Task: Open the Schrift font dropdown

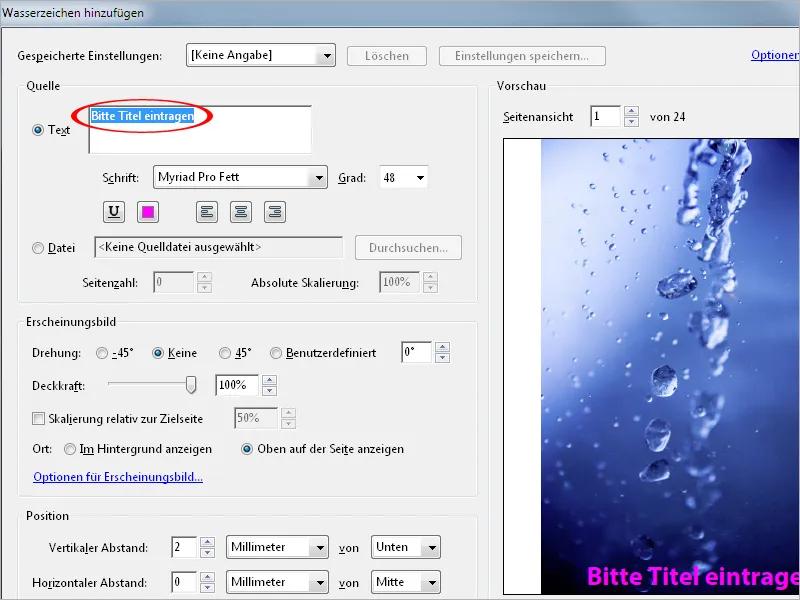Action: pos(240,177)
